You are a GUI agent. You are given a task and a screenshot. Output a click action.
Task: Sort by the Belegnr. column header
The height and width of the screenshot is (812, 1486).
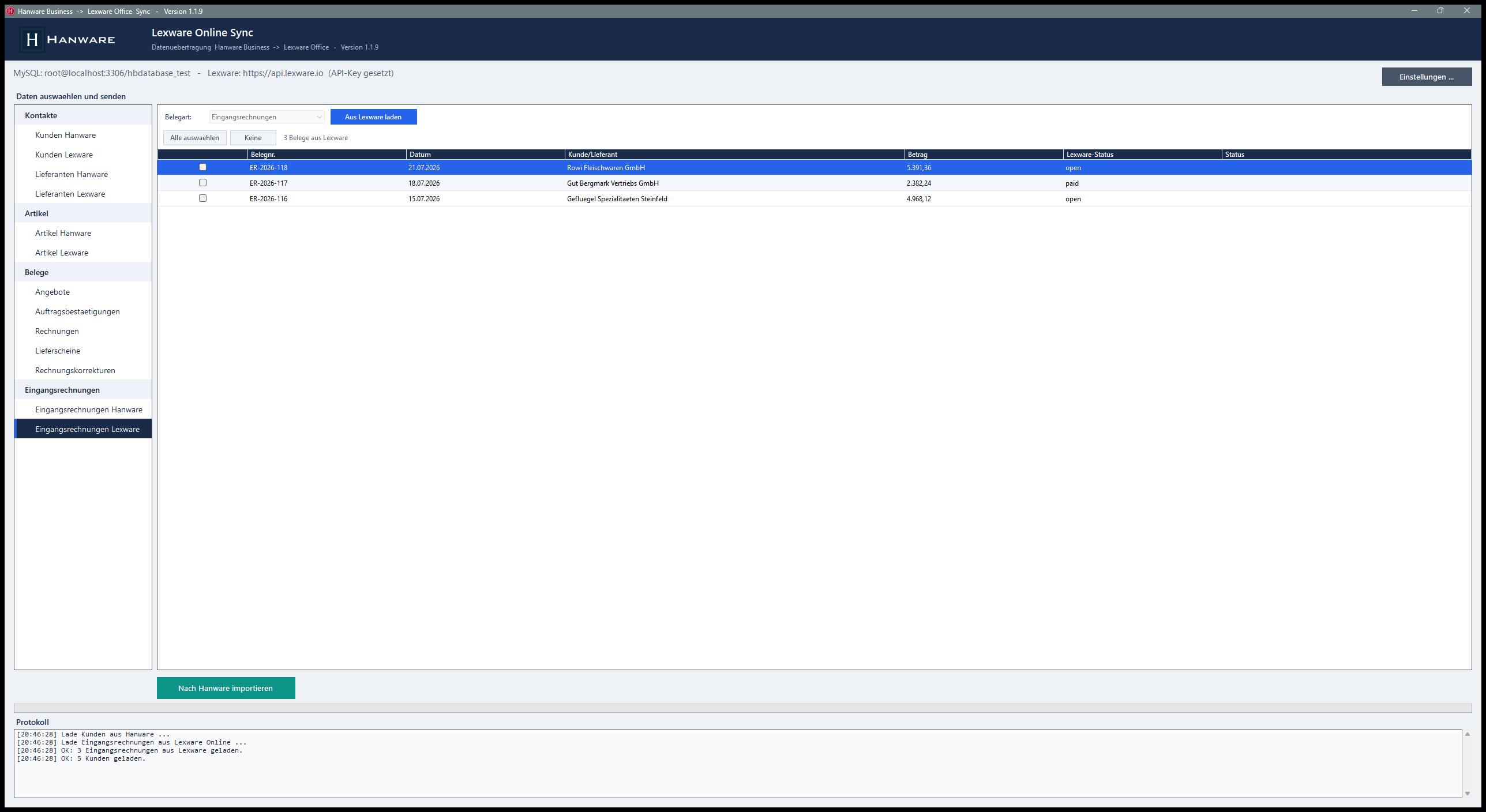click(x=327, y=155)
